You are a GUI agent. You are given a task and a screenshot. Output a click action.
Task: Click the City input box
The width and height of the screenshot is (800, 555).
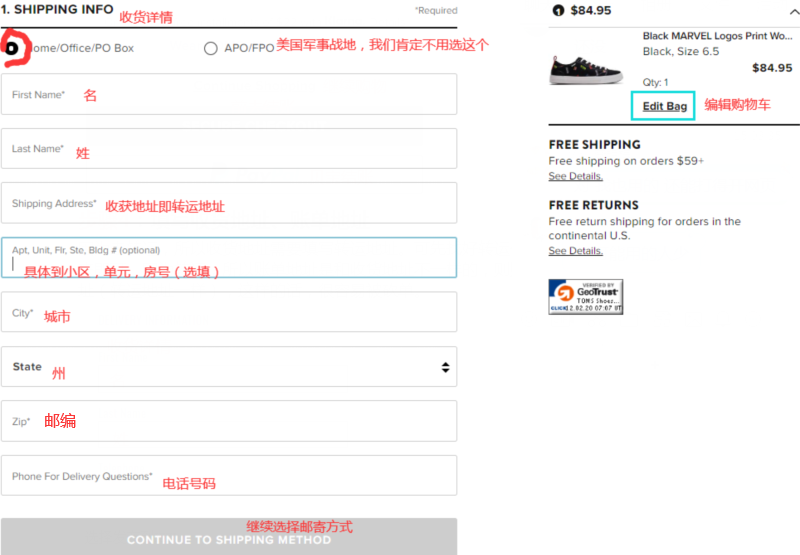tap(229, 312)
